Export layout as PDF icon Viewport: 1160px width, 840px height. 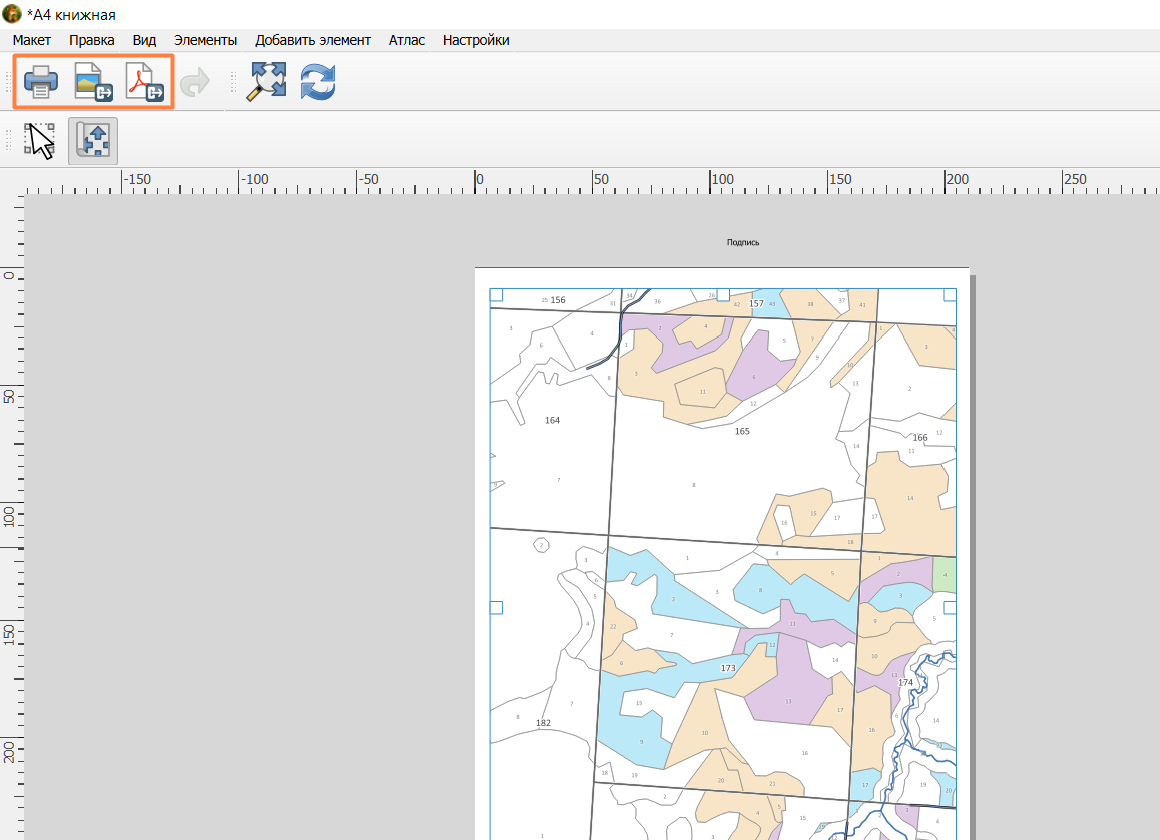click(x=145, y=81)
